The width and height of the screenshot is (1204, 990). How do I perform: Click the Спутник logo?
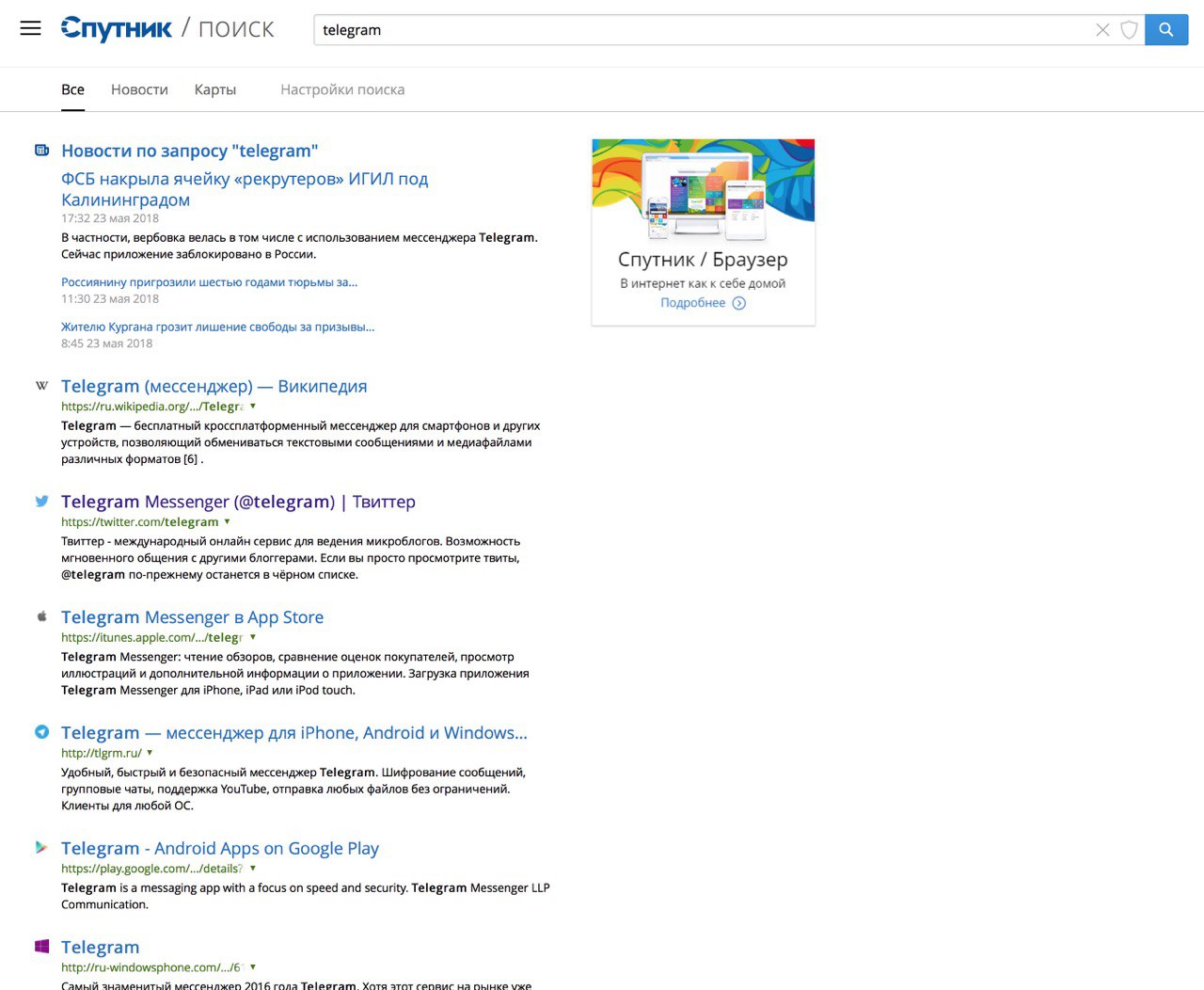pyautogui.click(x=116, y=29)
